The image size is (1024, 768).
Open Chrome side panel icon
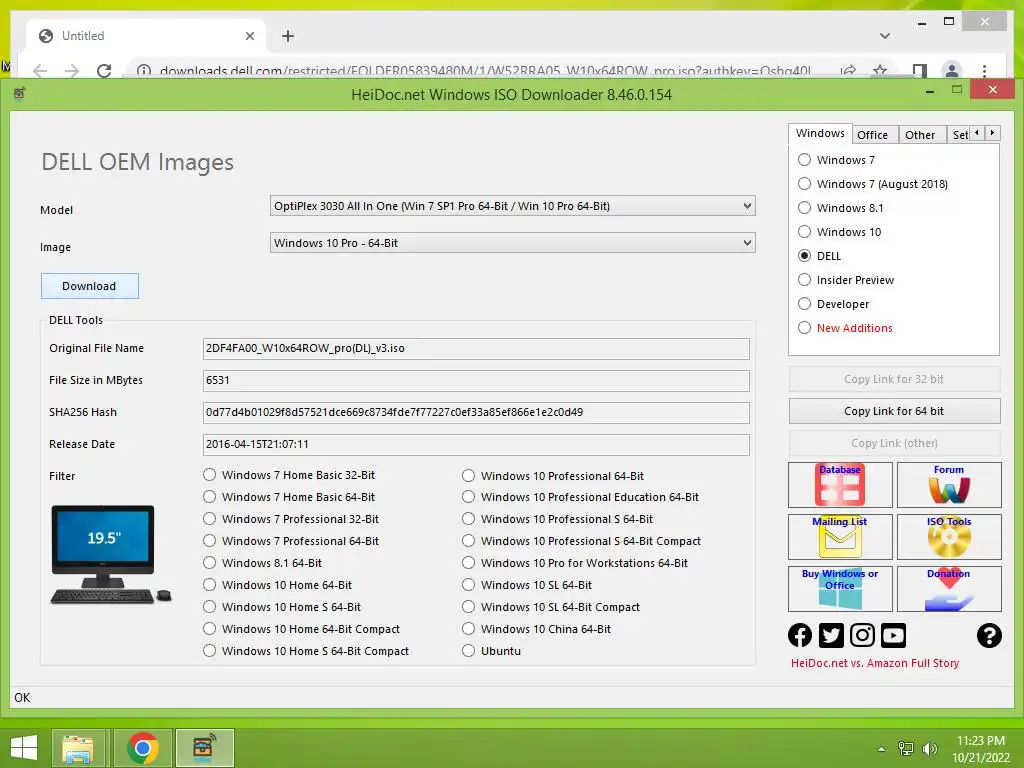[920, 71]
